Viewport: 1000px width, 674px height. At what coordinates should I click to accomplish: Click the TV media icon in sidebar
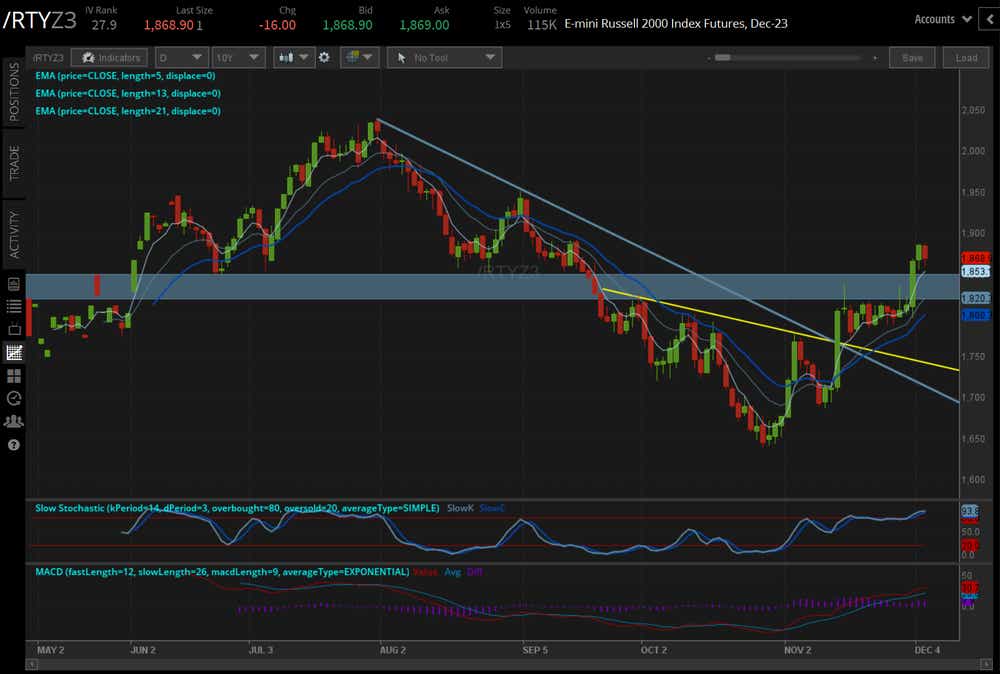(14, 329)
